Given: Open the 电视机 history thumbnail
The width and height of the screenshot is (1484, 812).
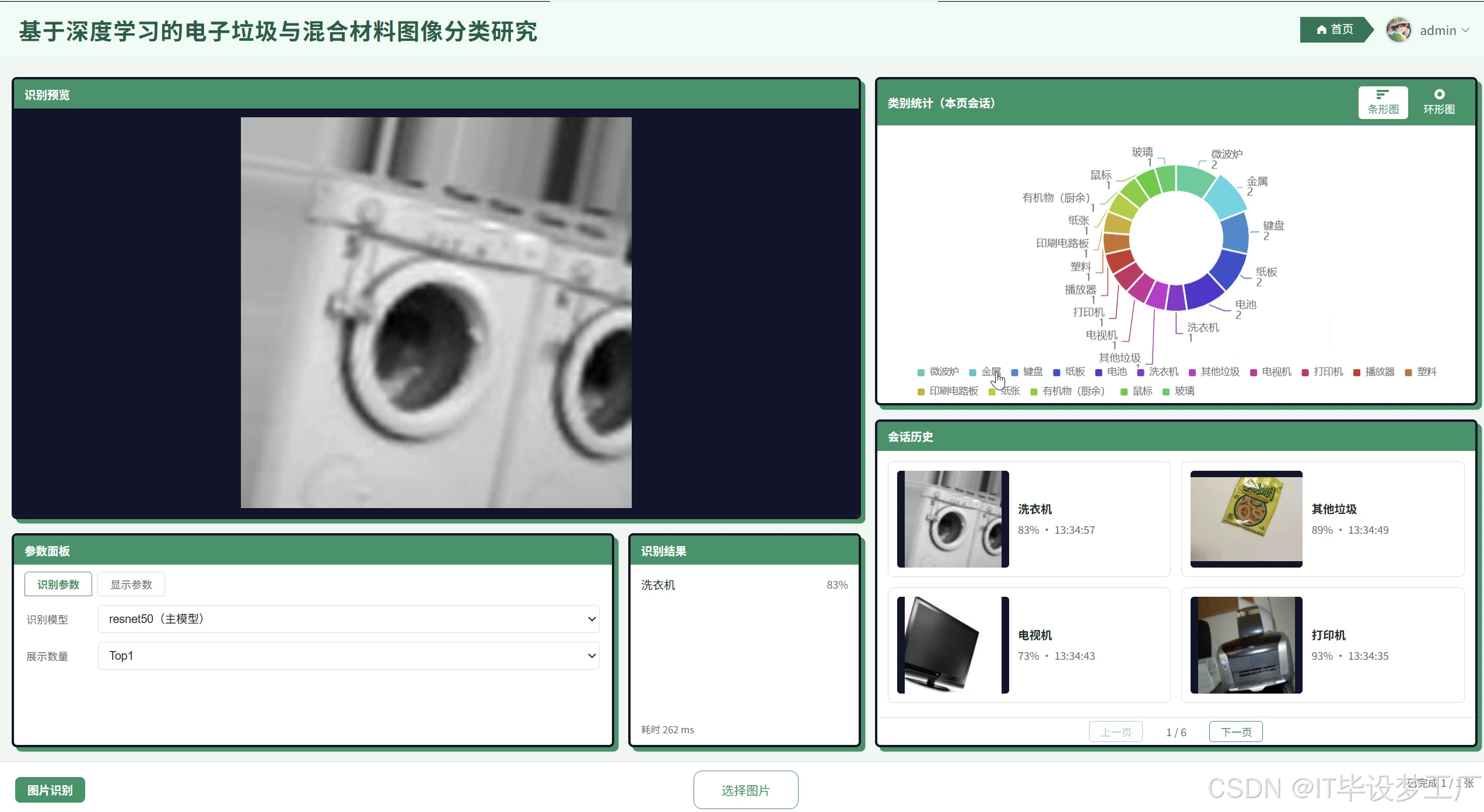Looking at the screenshot, I should pos(953,645).
